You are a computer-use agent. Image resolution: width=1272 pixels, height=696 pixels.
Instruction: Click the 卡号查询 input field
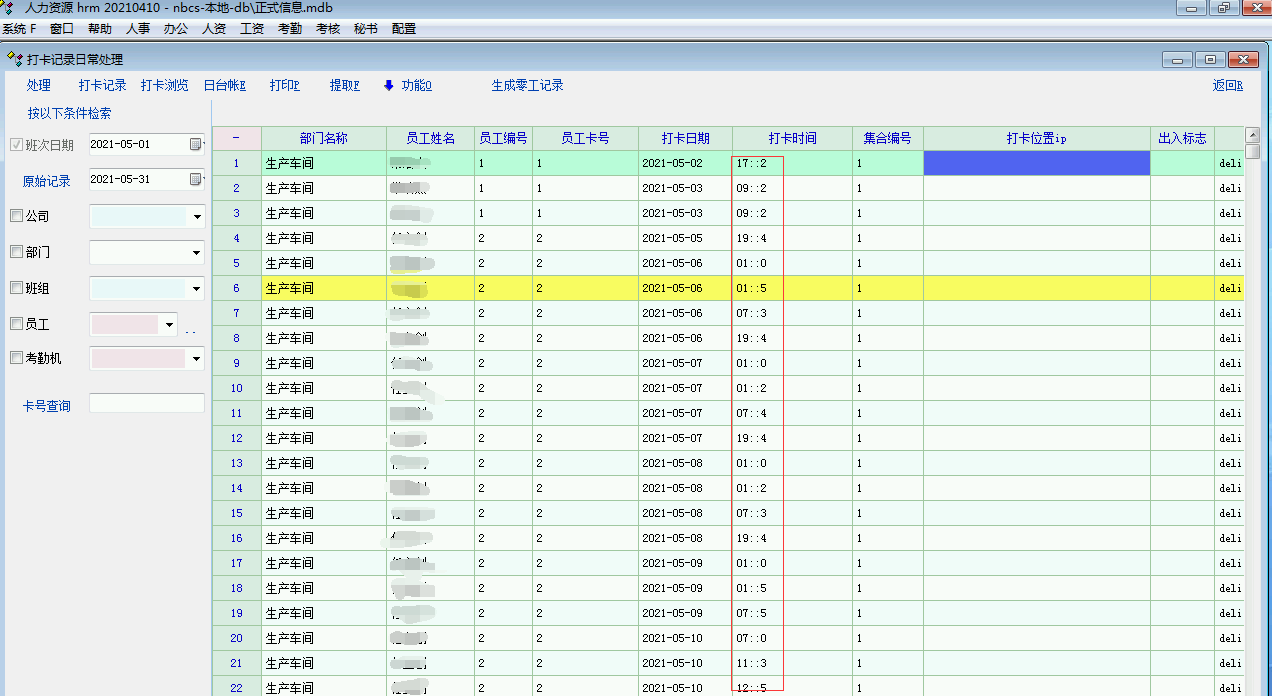click(x=147, y=404)
